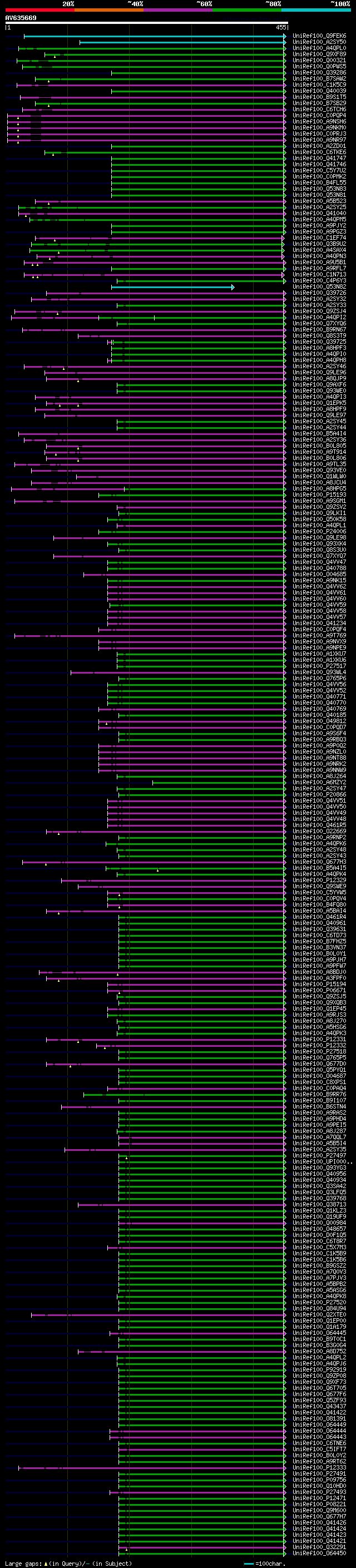Select label UniRef100_C6TCH6

click(x=319, y=110)
